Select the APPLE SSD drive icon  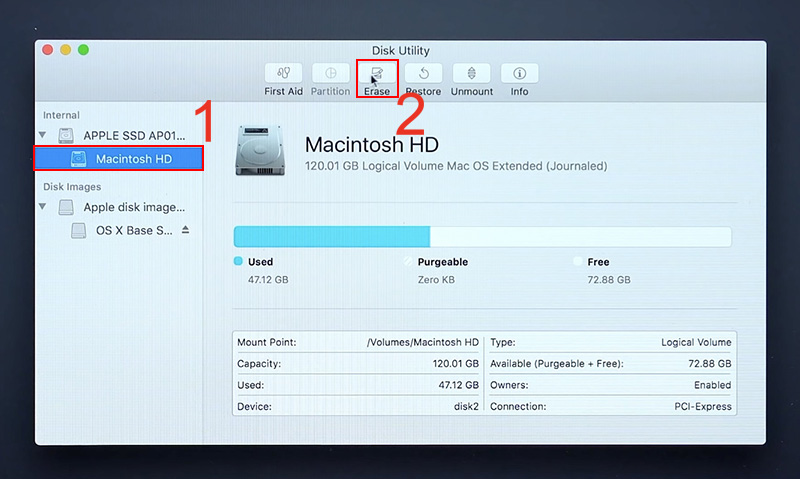click(66, 136)
